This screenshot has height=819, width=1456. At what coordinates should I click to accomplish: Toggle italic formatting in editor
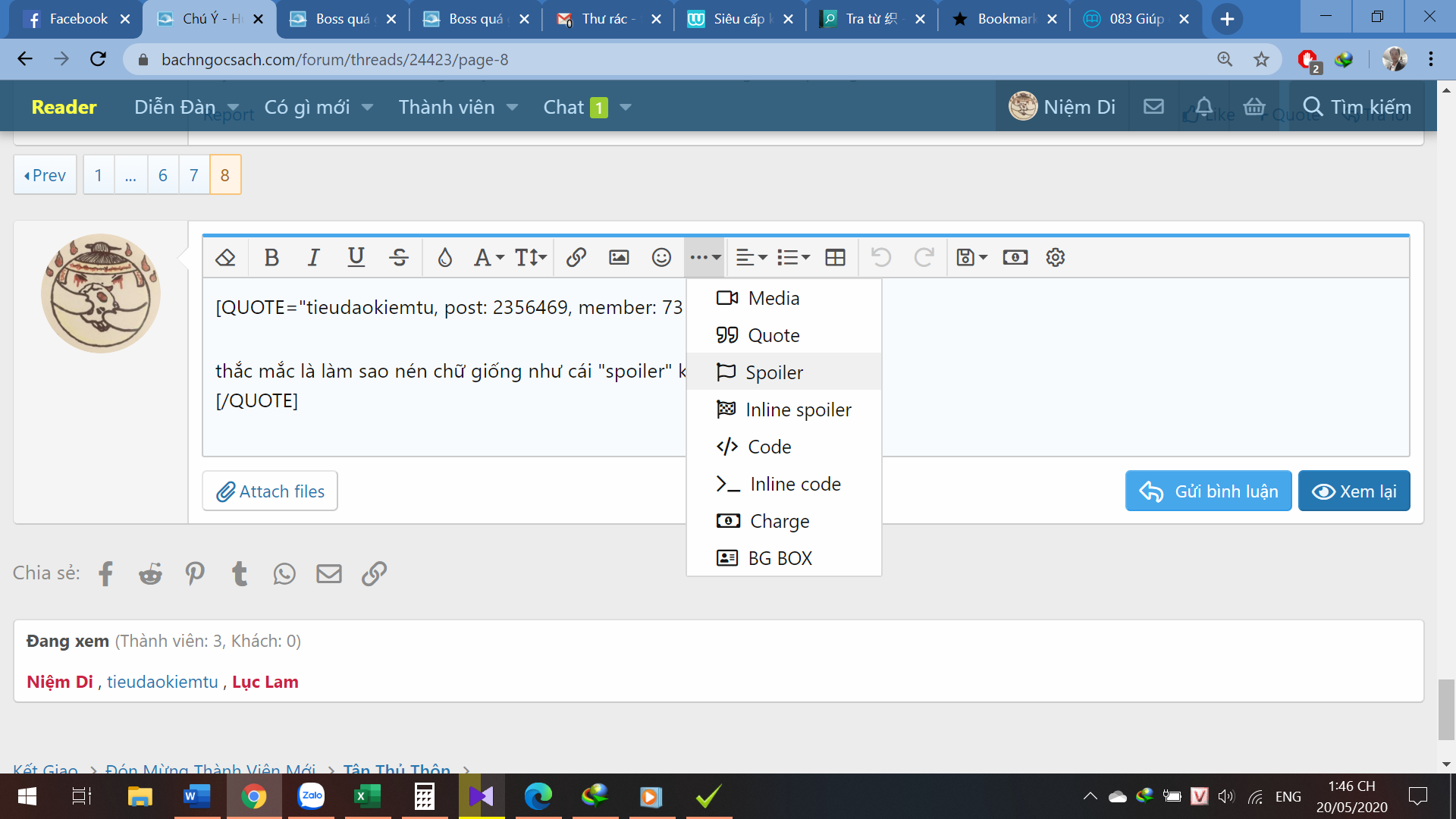point(313,258)
